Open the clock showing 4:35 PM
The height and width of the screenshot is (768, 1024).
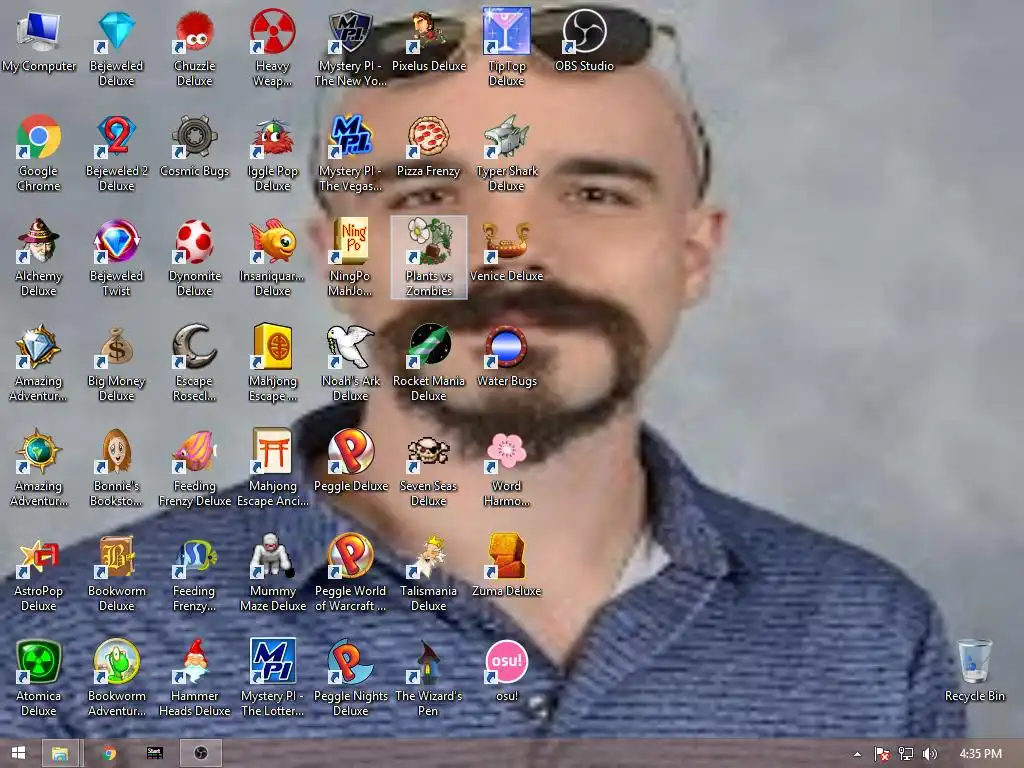click(x=980, y=754)
